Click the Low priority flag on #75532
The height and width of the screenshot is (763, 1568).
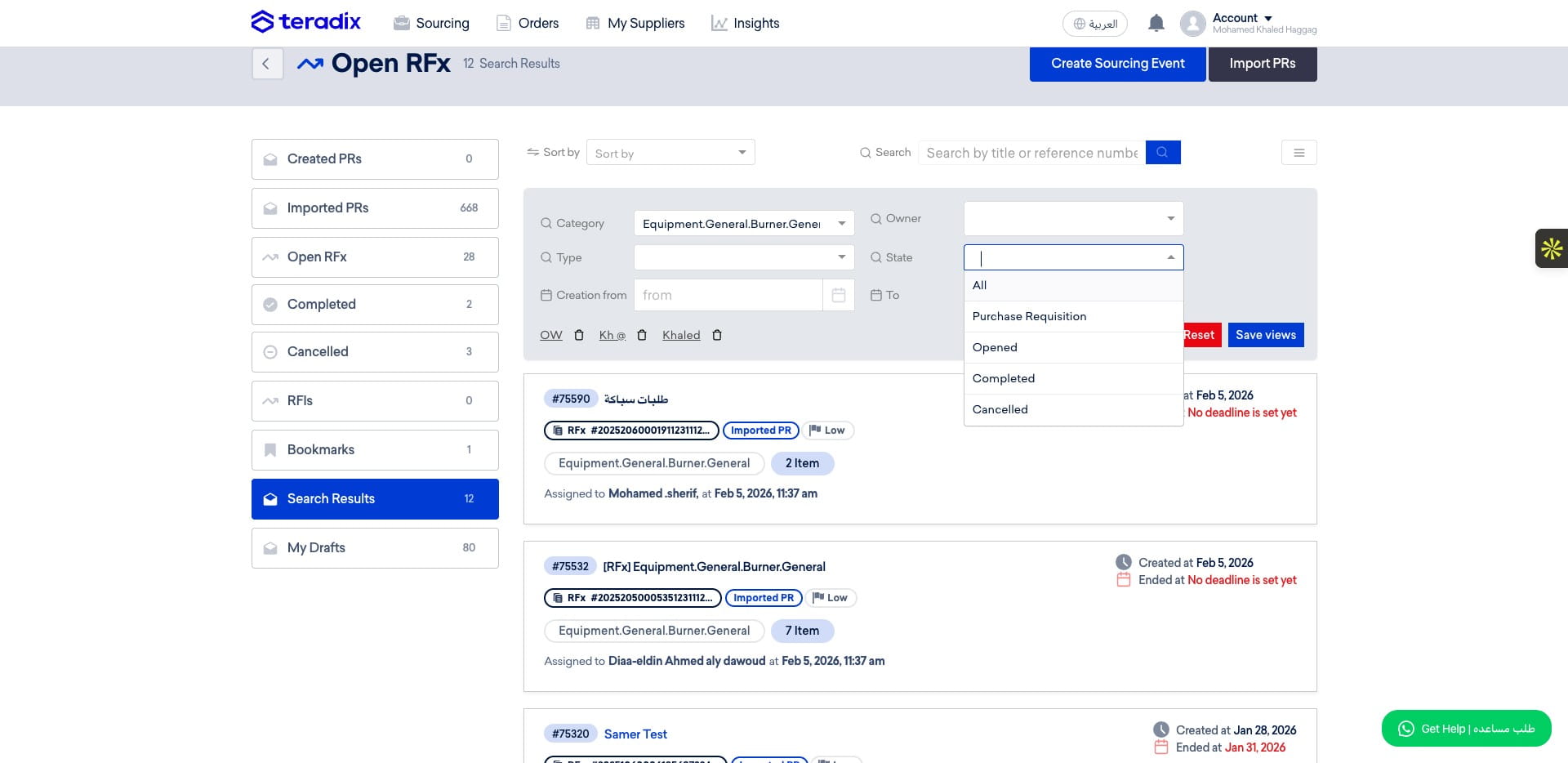[831, 598]
